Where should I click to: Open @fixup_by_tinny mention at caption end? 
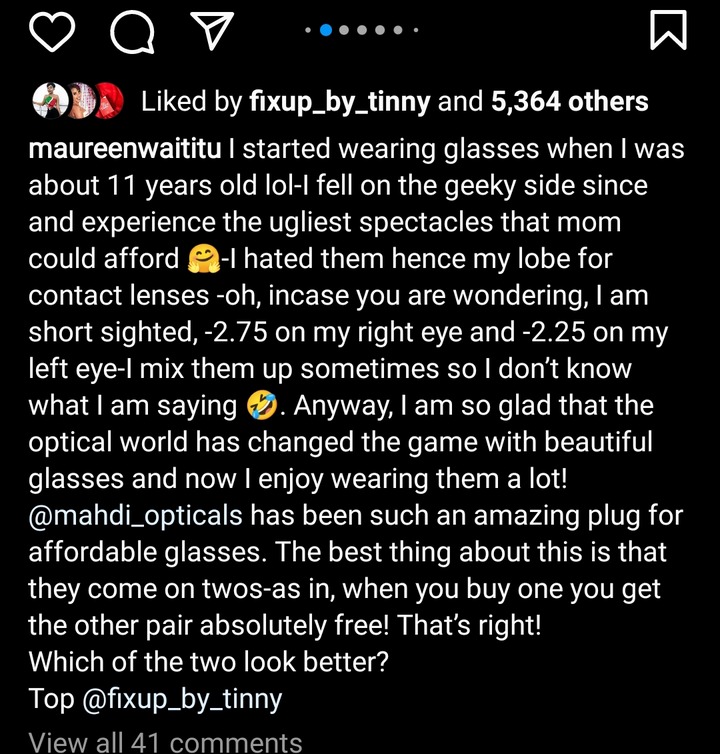click(x=182, y=699)
